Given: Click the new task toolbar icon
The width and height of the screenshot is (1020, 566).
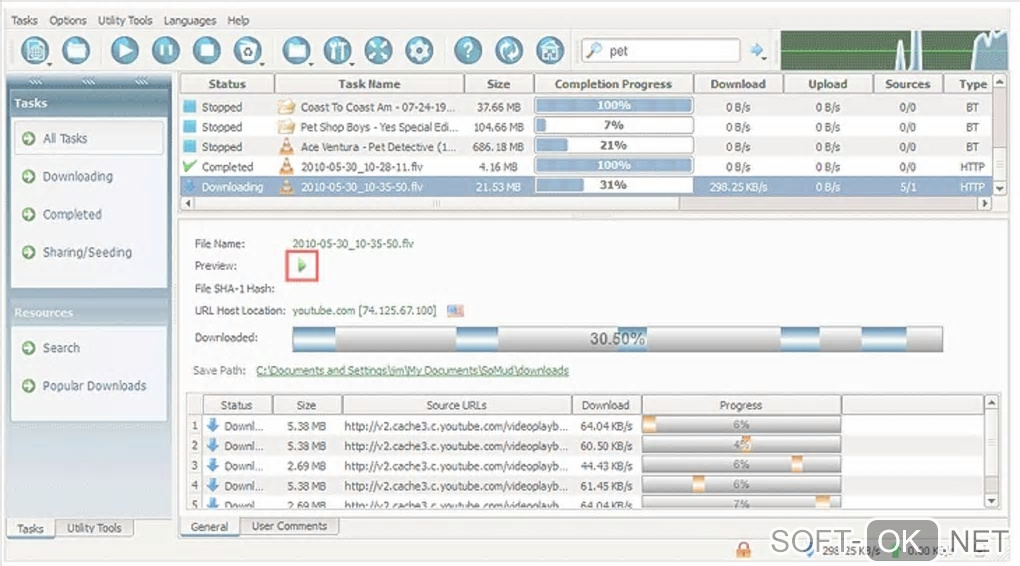Looking at the screenshot, I should (35, 50).
